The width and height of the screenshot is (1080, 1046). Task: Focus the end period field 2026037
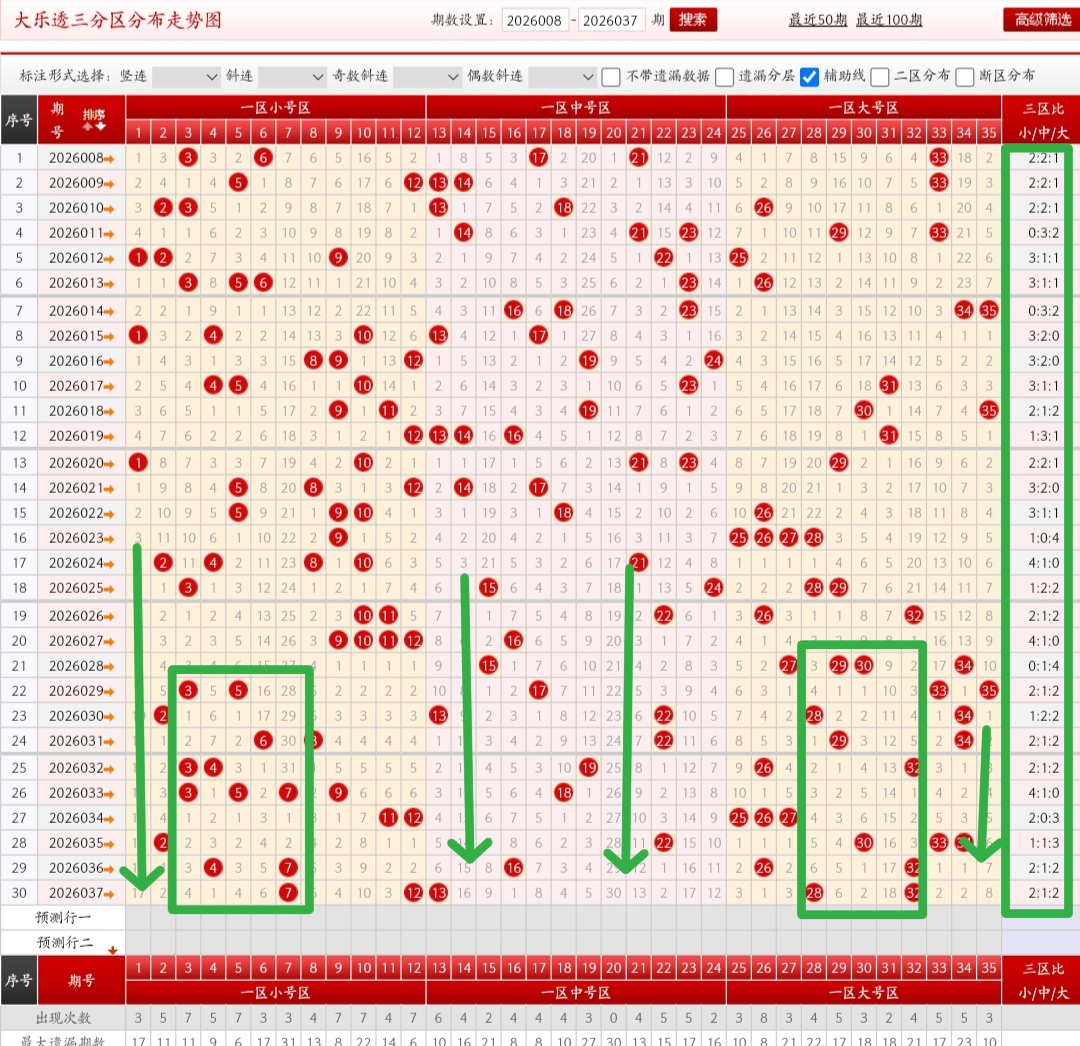tap(610, 21)
